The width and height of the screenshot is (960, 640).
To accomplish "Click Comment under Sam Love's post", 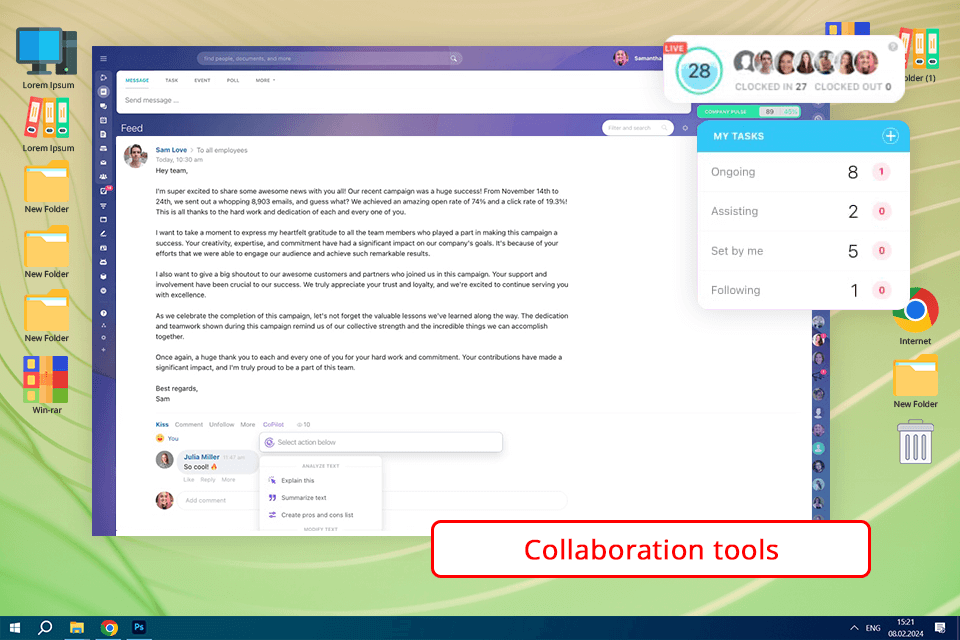I will point(189,424).
